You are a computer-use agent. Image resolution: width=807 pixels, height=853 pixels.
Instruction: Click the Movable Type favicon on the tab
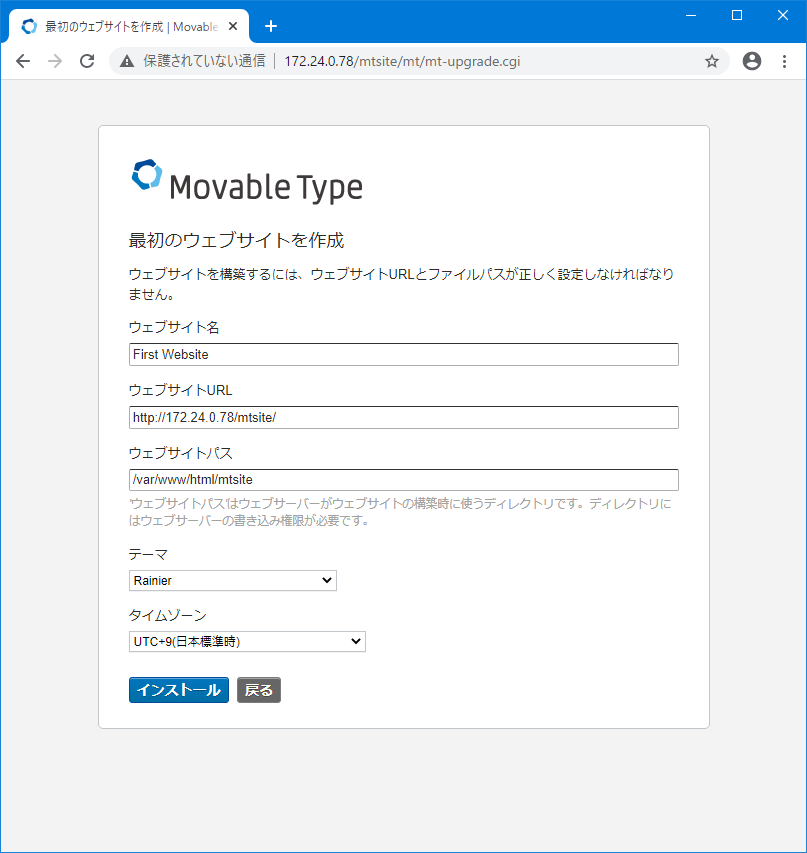coord(29,26)
